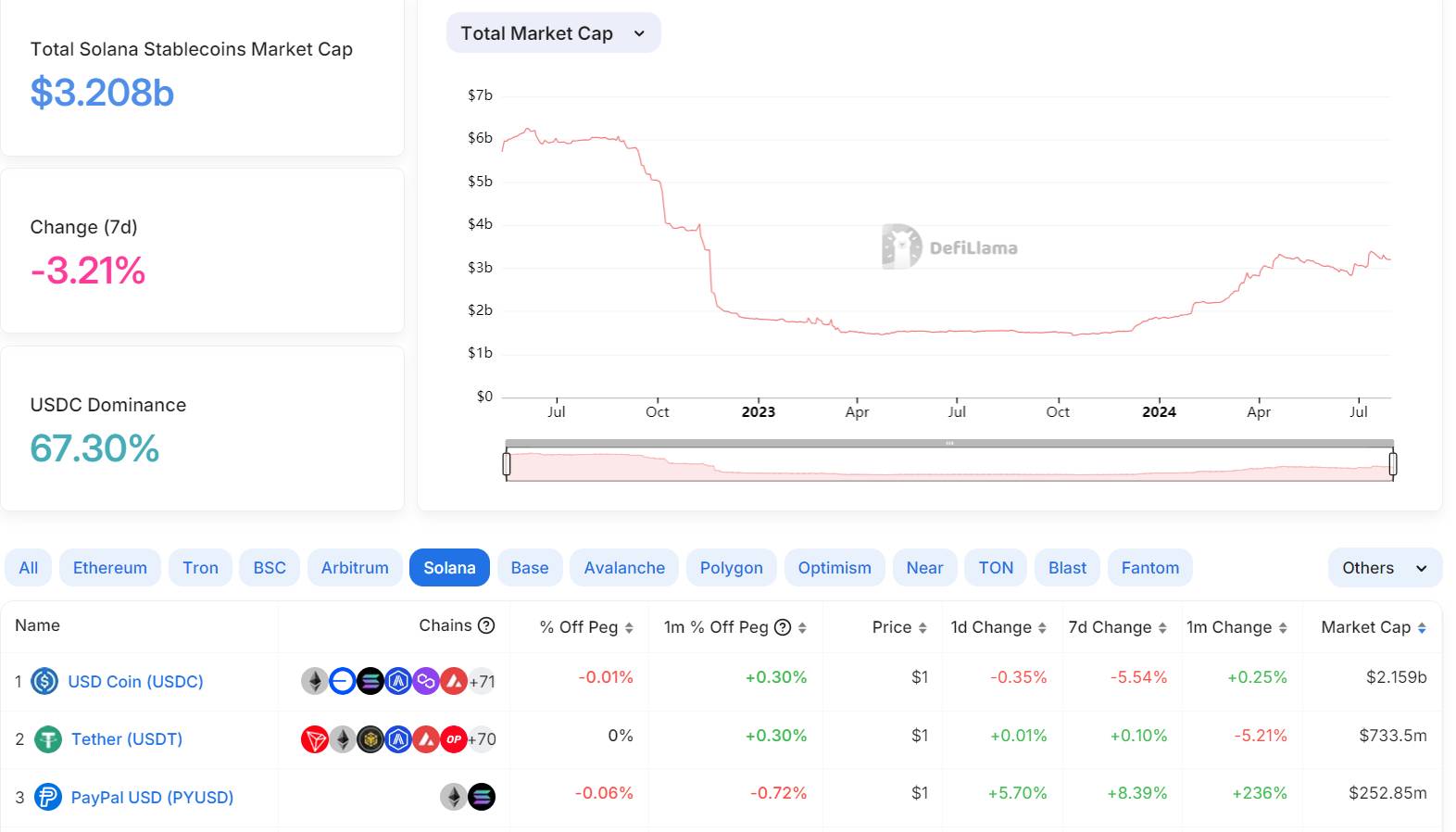Sort by Price arrows icon
The width and height of the screenshot is (1456, 832).
click(x=923, y=628)
